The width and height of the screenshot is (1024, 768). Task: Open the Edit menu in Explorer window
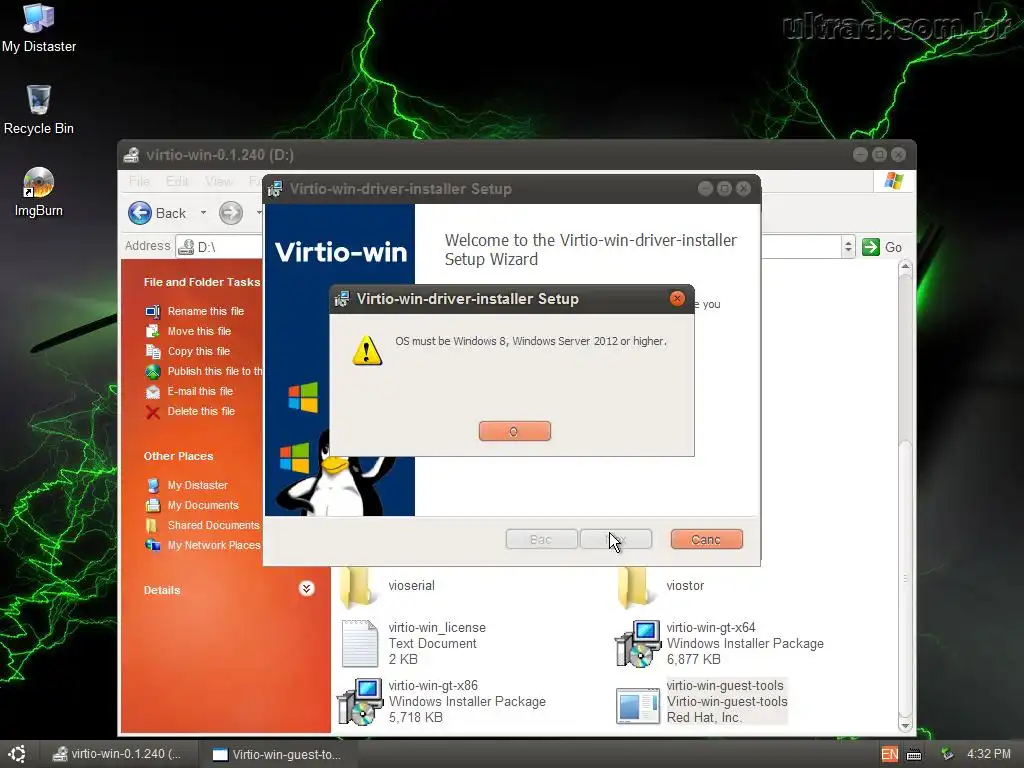click(176, 181)
